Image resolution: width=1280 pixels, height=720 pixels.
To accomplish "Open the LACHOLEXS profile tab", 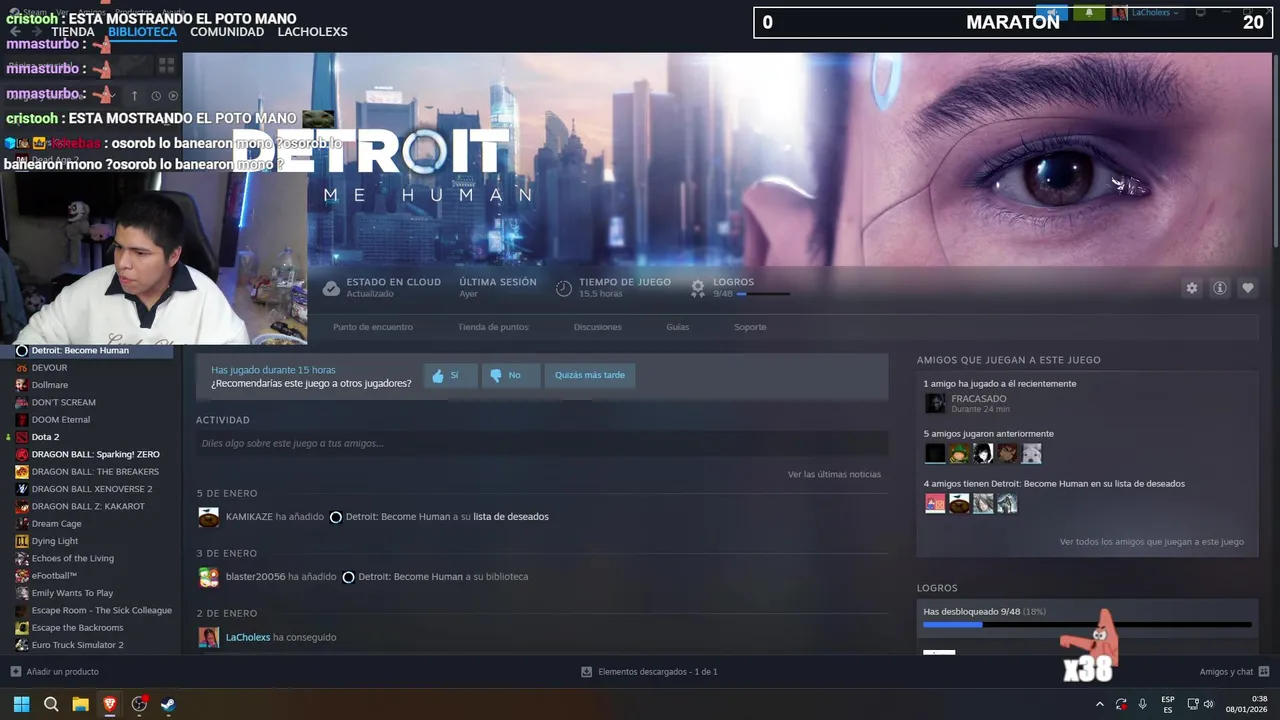I will (312, 32).
